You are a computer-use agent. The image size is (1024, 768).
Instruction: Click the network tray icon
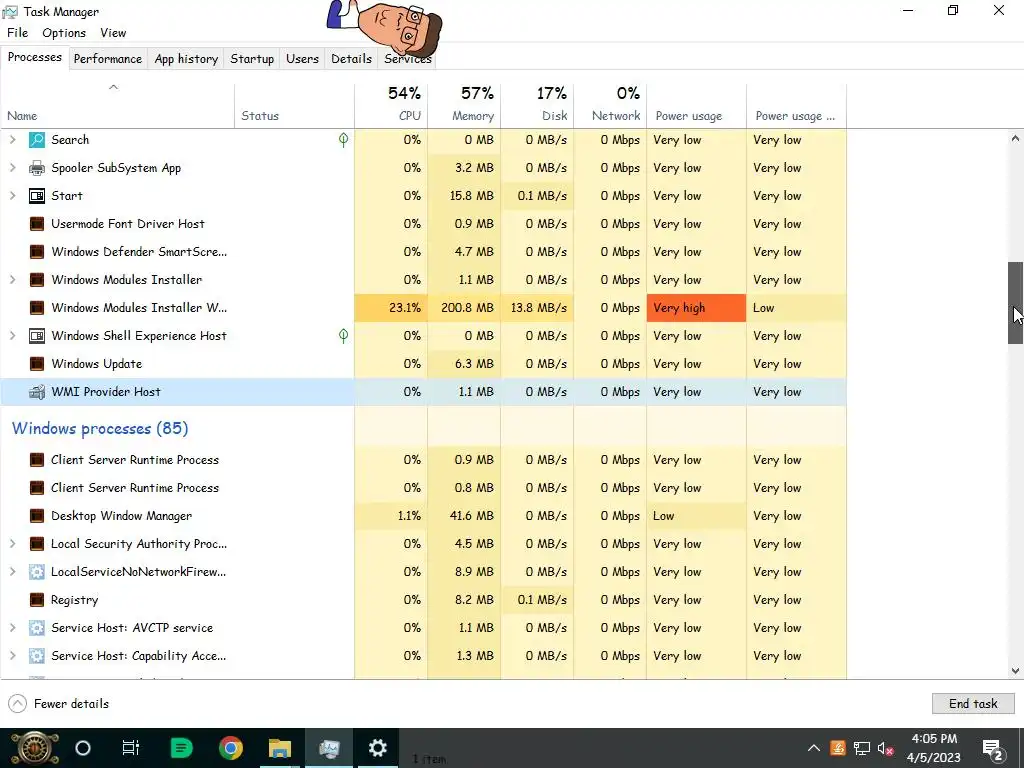[862, 748]
